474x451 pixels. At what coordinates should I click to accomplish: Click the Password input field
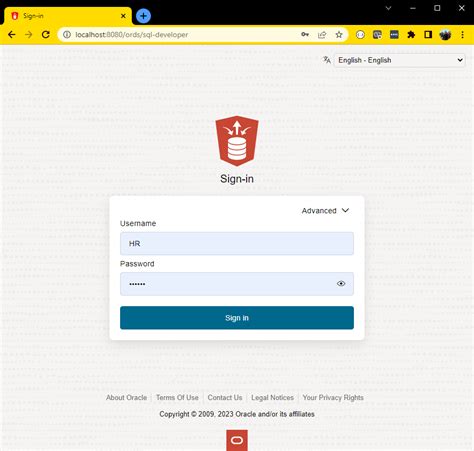tap(230, 284)
